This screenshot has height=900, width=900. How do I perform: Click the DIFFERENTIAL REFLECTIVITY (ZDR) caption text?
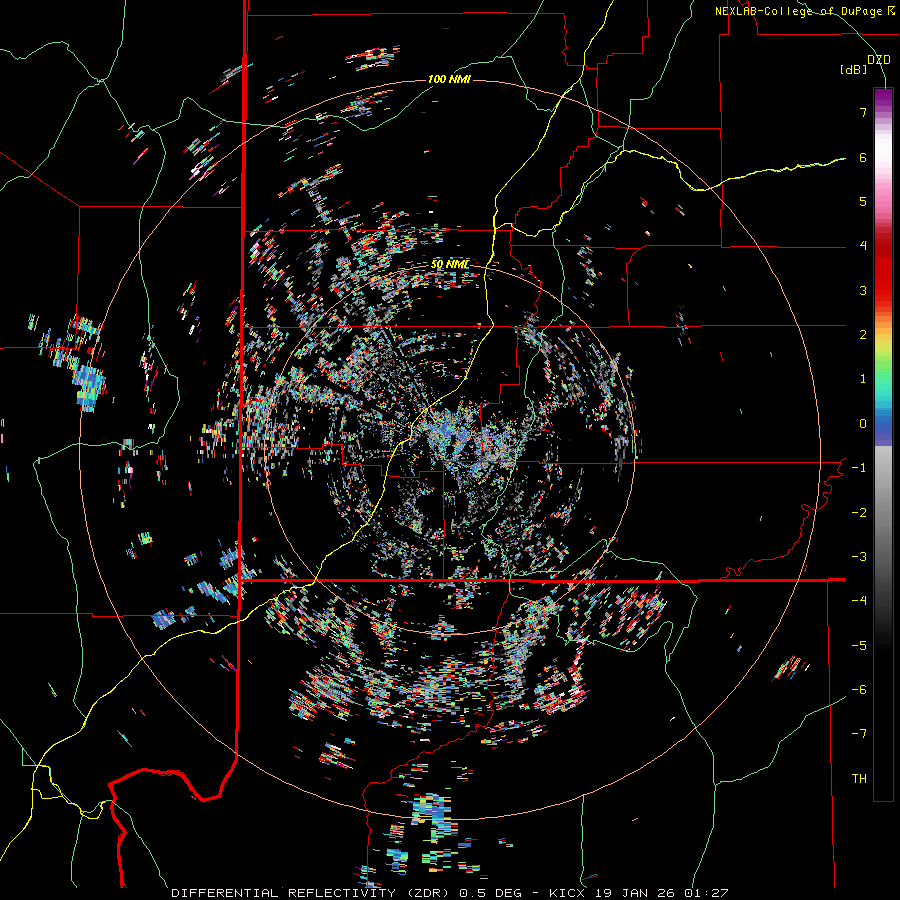click(312, 893)
